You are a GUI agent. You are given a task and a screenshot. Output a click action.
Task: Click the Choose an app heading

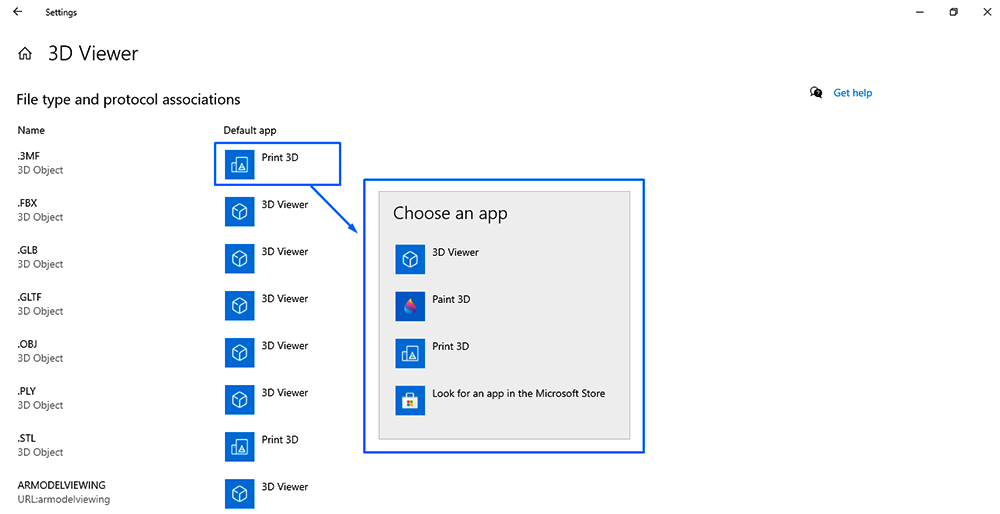pos(450,214)
